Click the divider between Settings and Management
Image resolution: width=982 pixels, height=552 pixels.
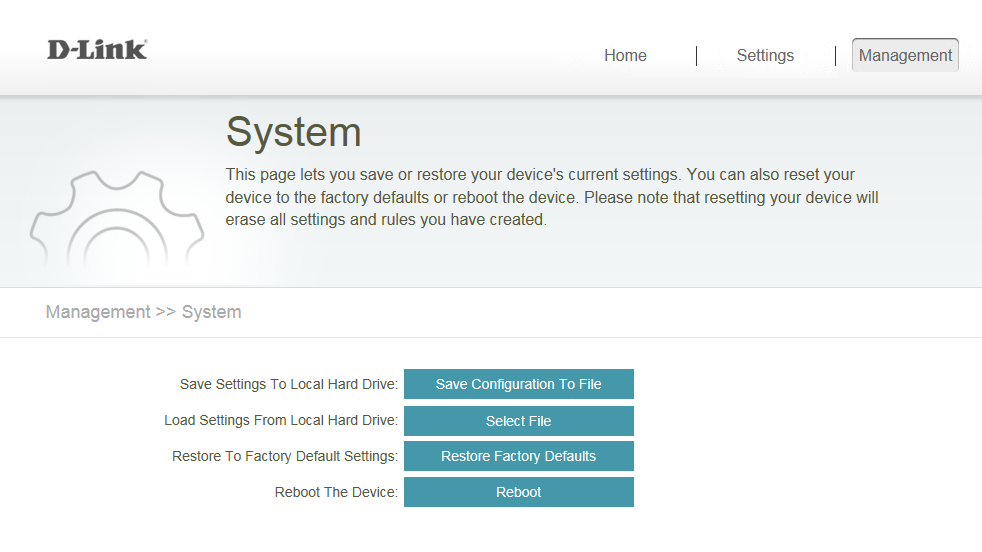[835, 56]
